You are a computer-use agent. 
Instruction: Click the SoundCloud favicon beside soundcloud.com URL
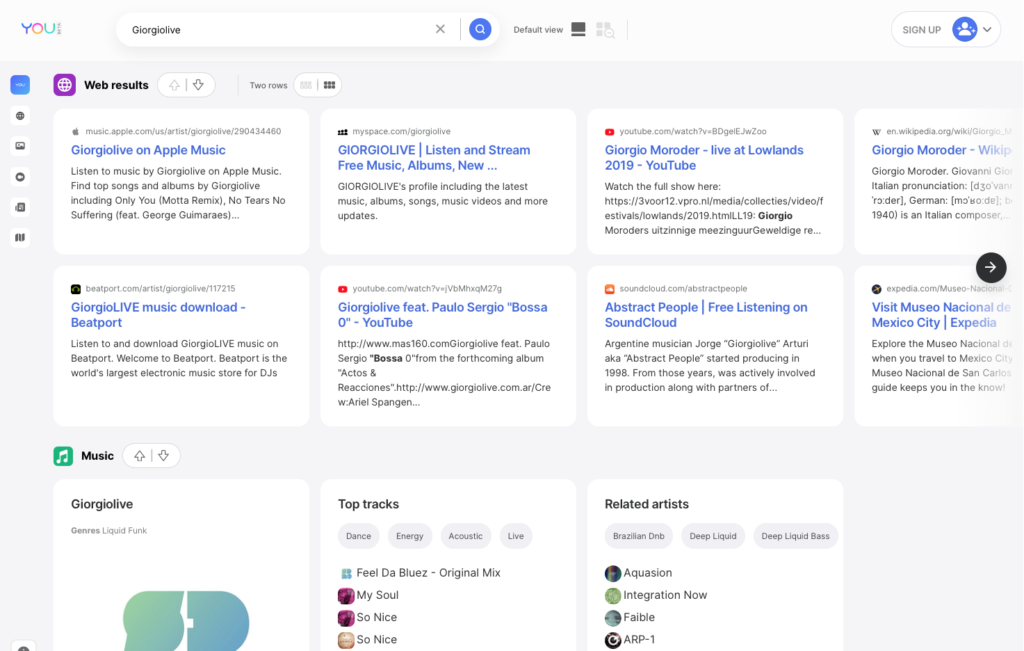click(x=609, y=289)
